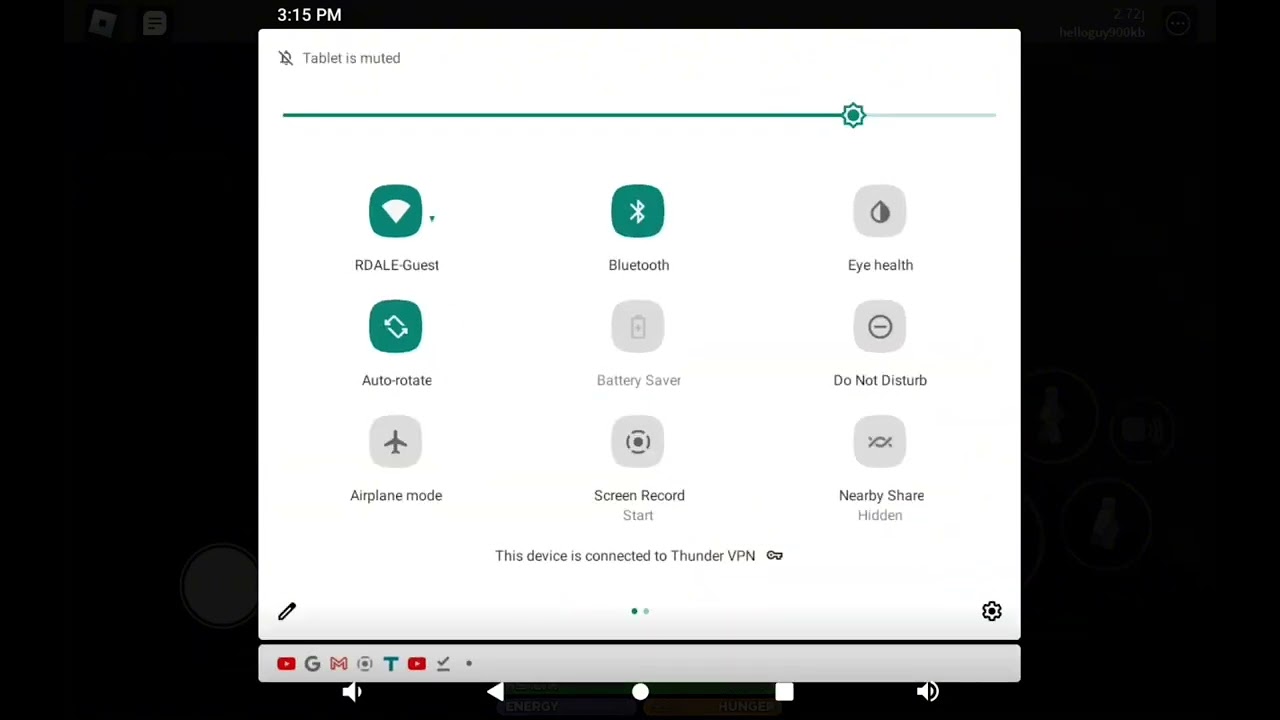Expand Wi-Fi networks dropdown arrow
Viewport: 1280px width, 720px height.
point(432,218)
